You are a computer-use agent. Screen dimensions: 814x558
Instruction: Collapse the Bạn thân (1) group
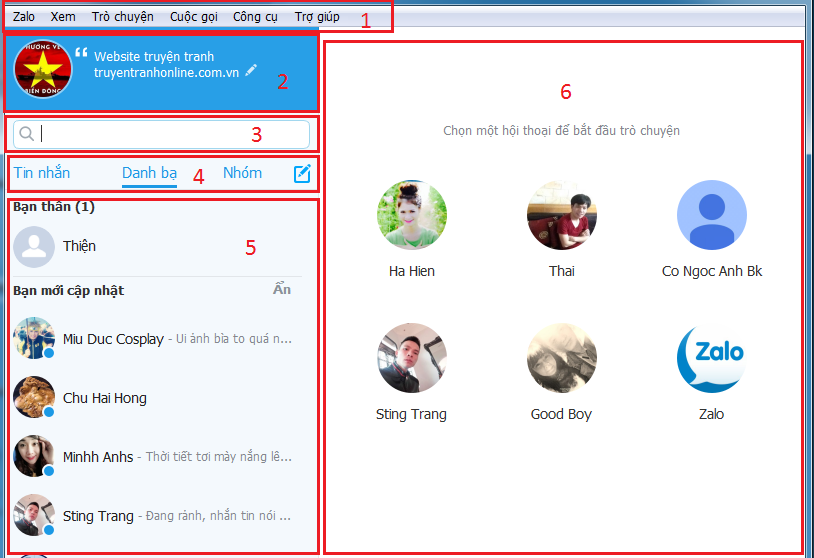coord(54,207)
